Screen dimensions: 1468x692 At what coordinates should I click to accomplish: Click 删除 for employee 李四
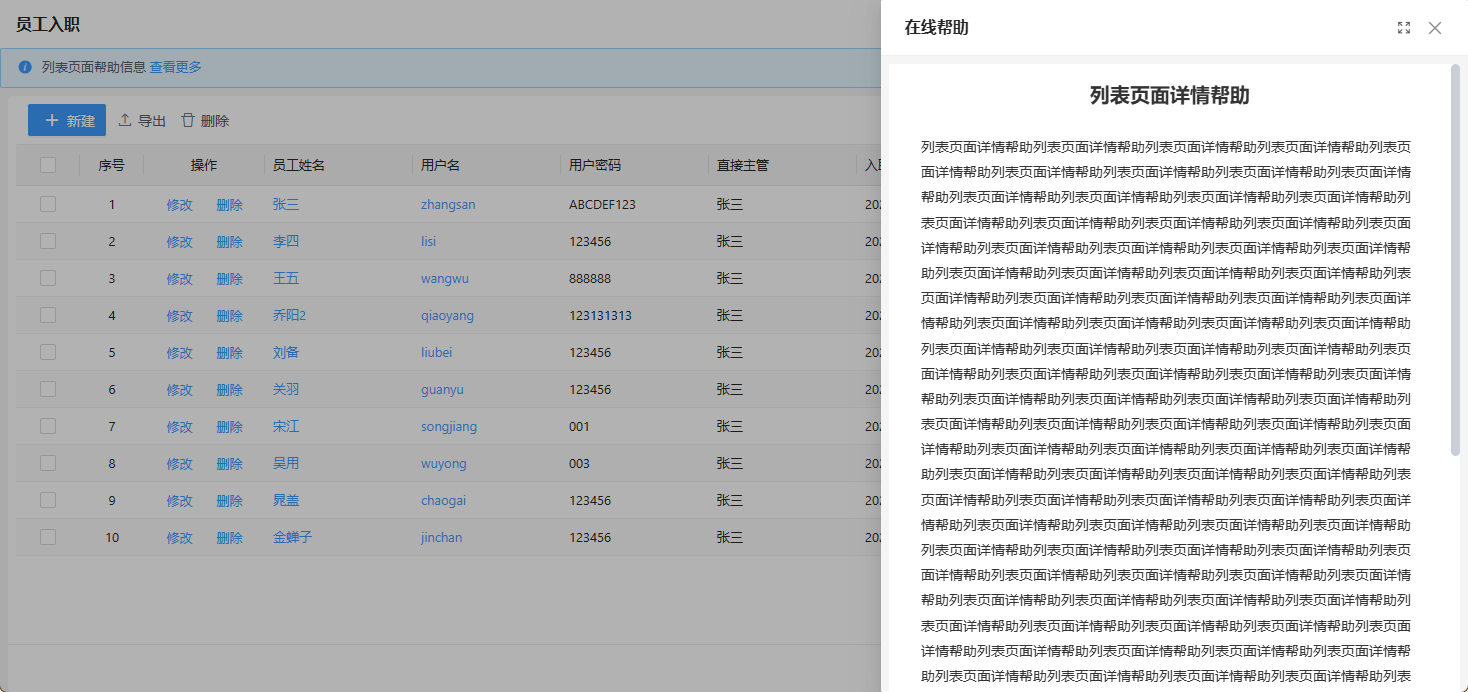[229, 242]
